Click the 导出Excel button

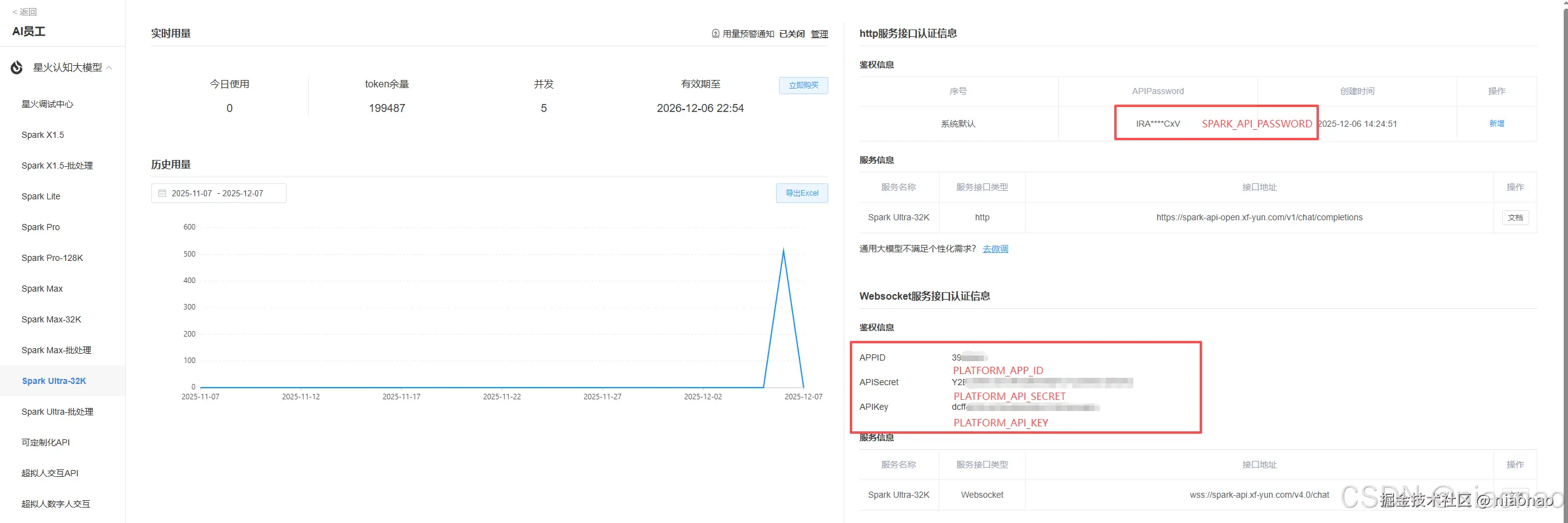[802, 193]
